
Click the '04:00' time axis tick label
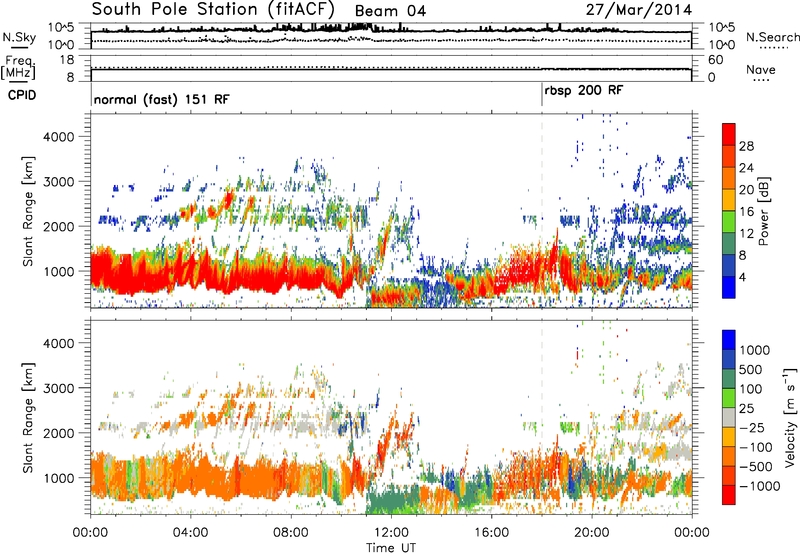[190, 533]
